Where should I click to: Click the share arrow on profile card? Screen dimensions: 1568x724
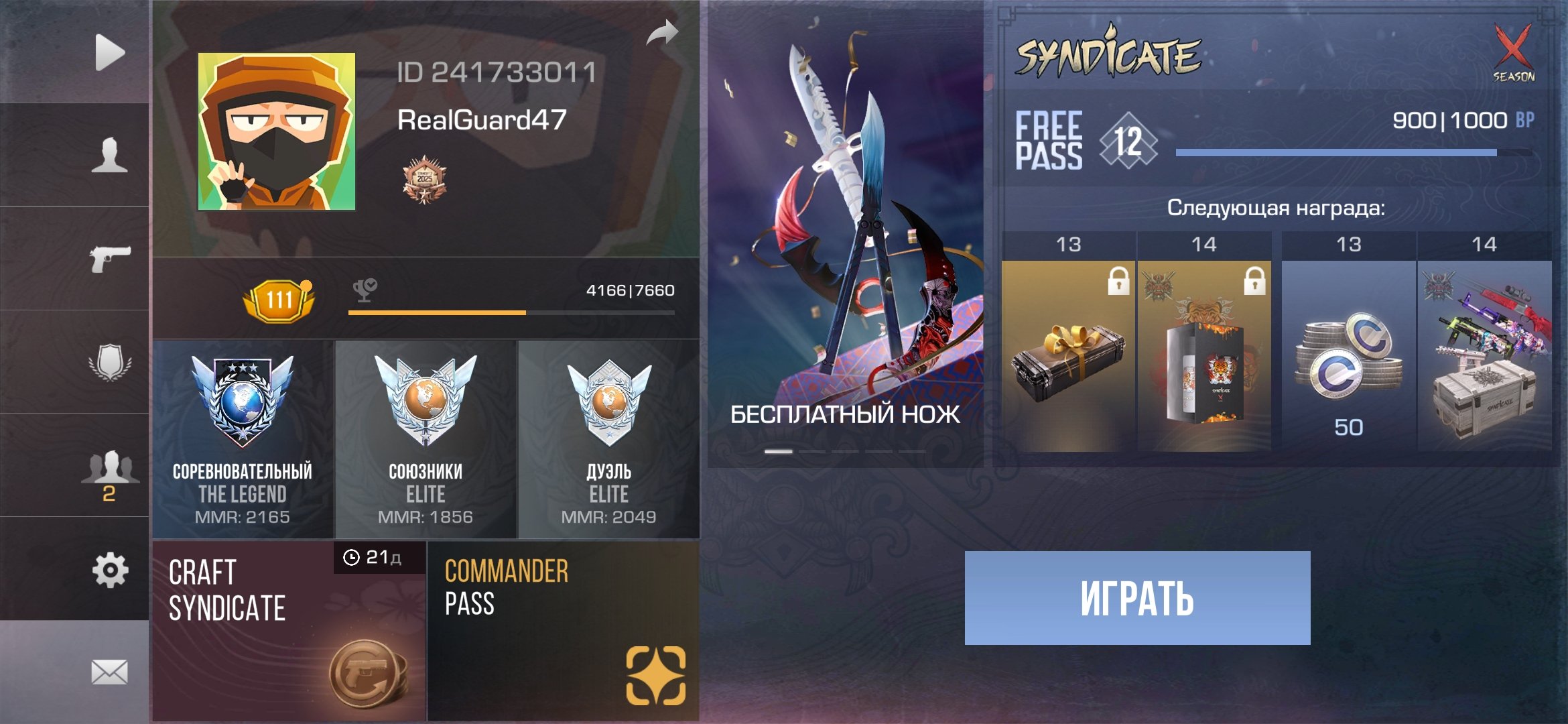pyautogui.click(x=663, y=32)
